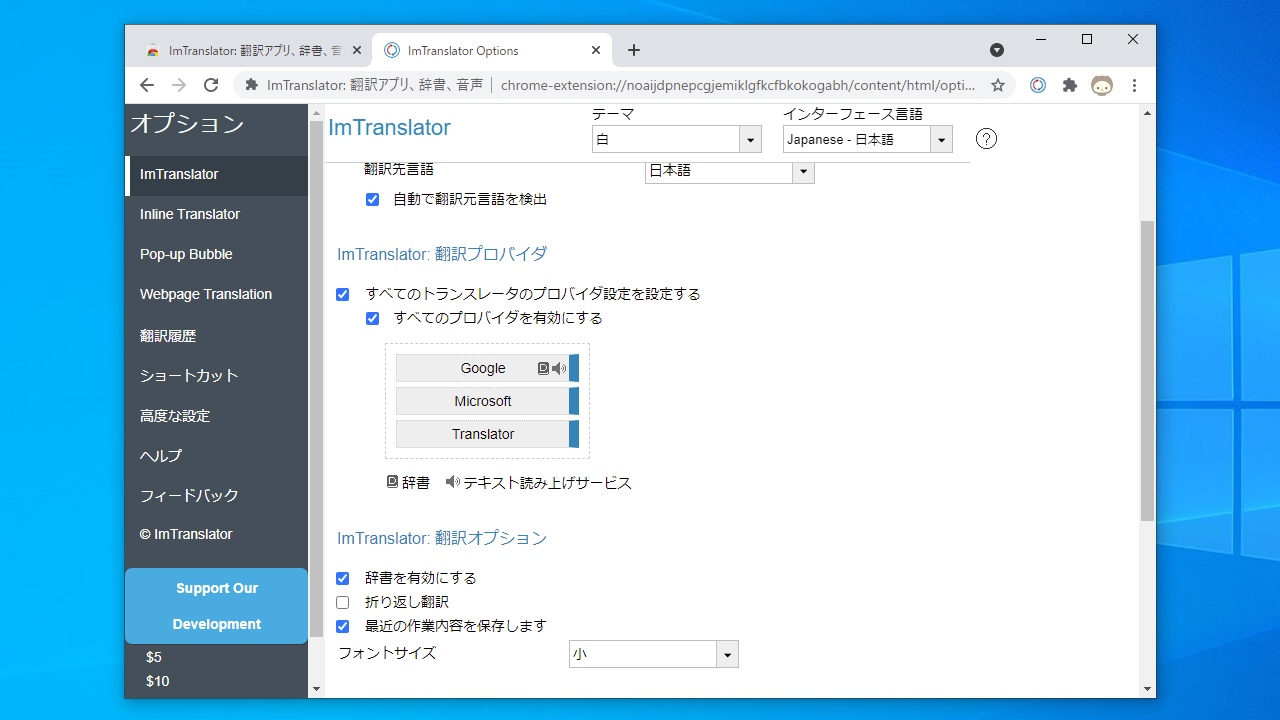1280x720 pixels.
Task: Close the ImTranslator Options tab
Action: point(596,50)
